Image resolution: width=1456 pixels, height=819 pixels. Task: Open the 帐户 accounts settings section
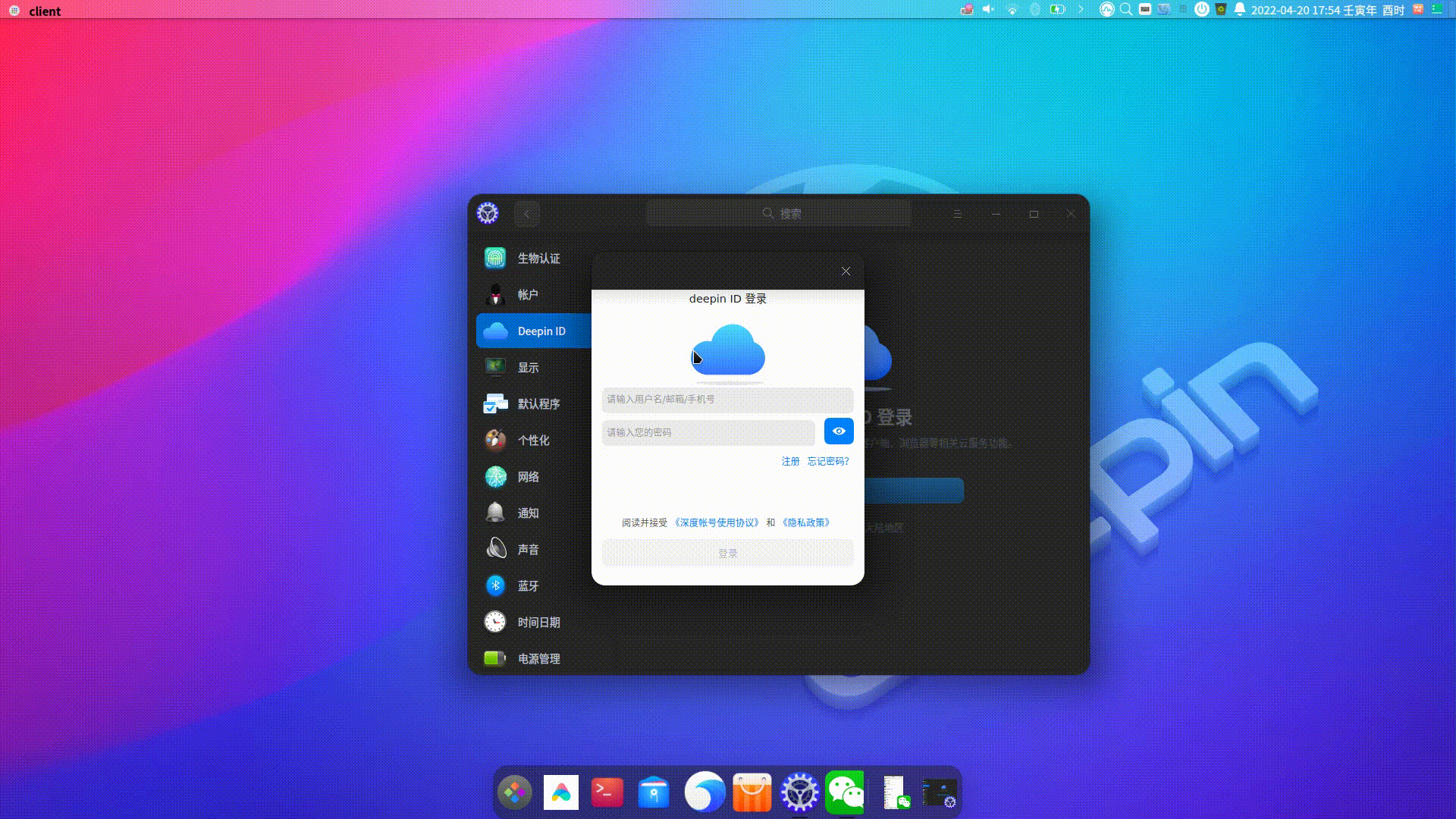click(x=528, y=295)
